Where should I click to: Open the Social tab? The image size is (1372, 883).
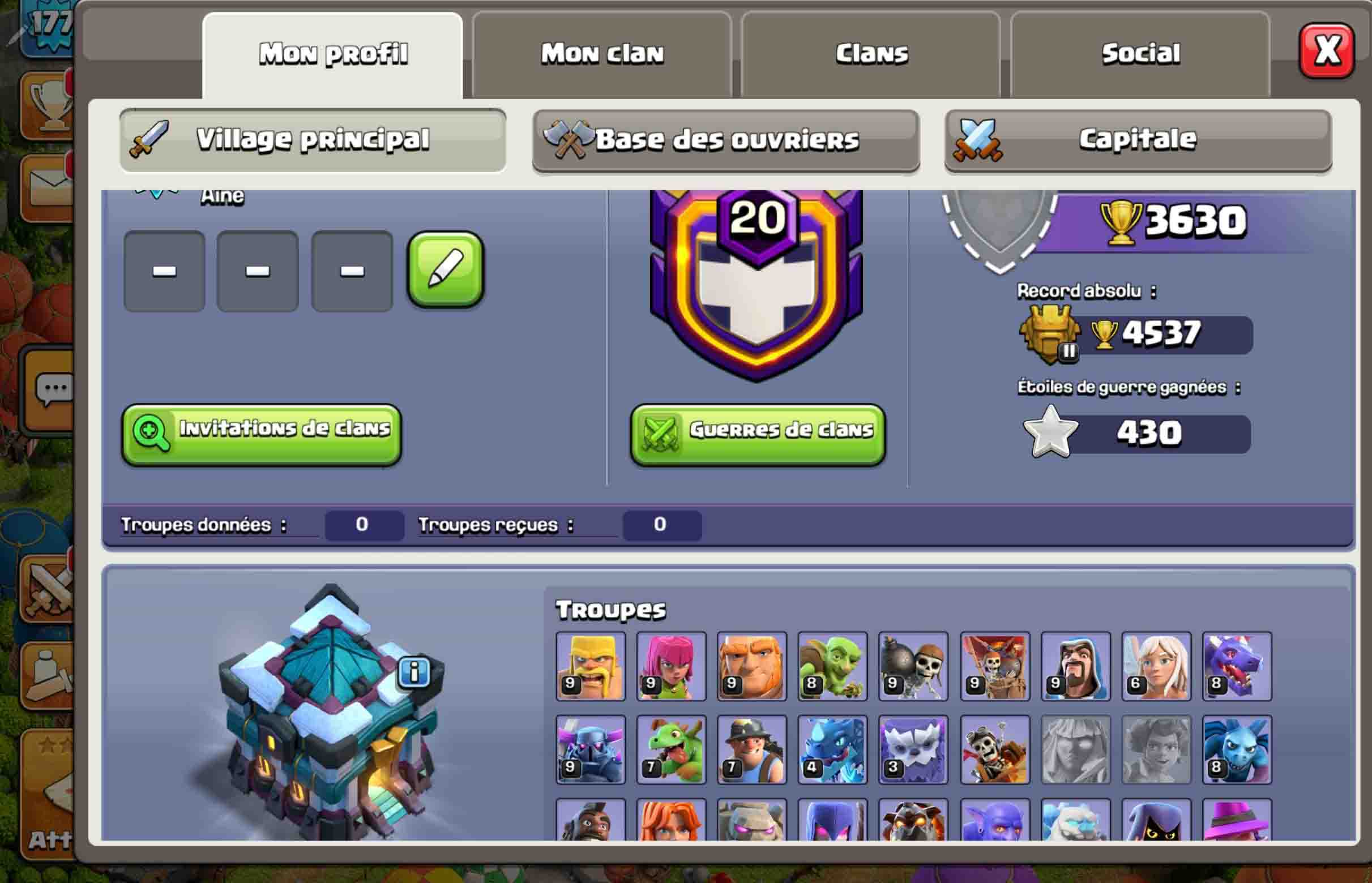point(1140,54)
